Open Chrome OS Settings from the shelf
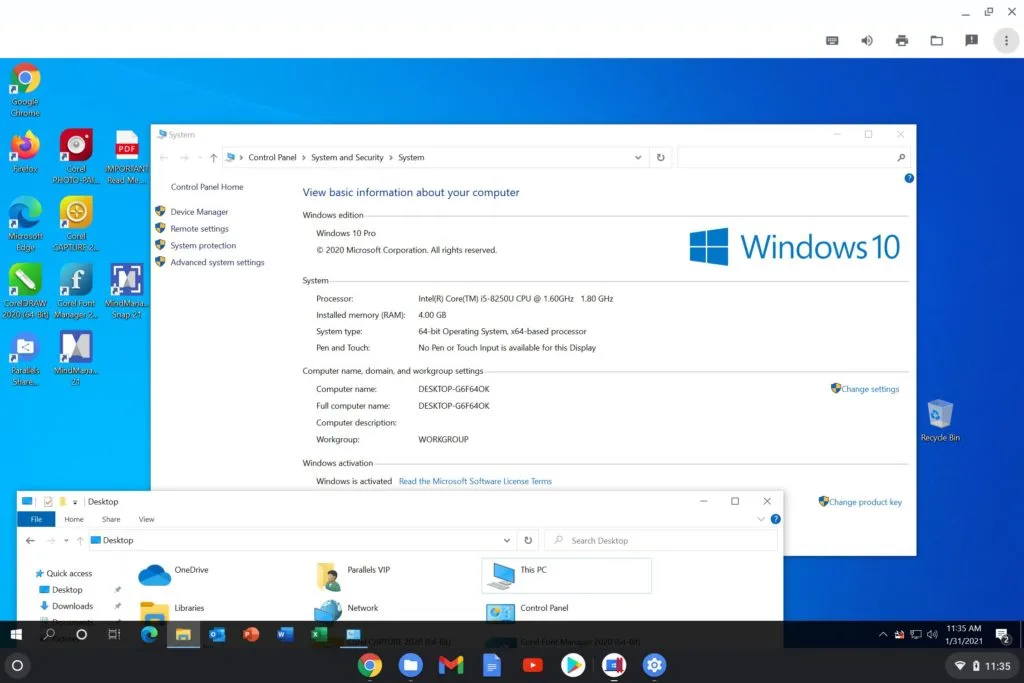The width and height of the screenshot is (1024, 683). (x=654, y=664)
